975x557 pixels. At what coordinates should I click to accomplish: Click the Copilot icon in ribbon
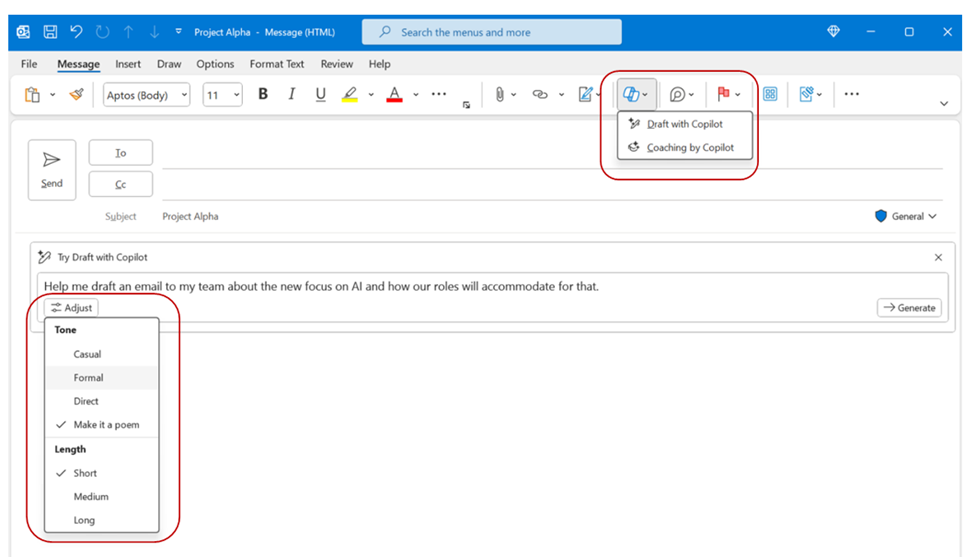tap(631, 95)
